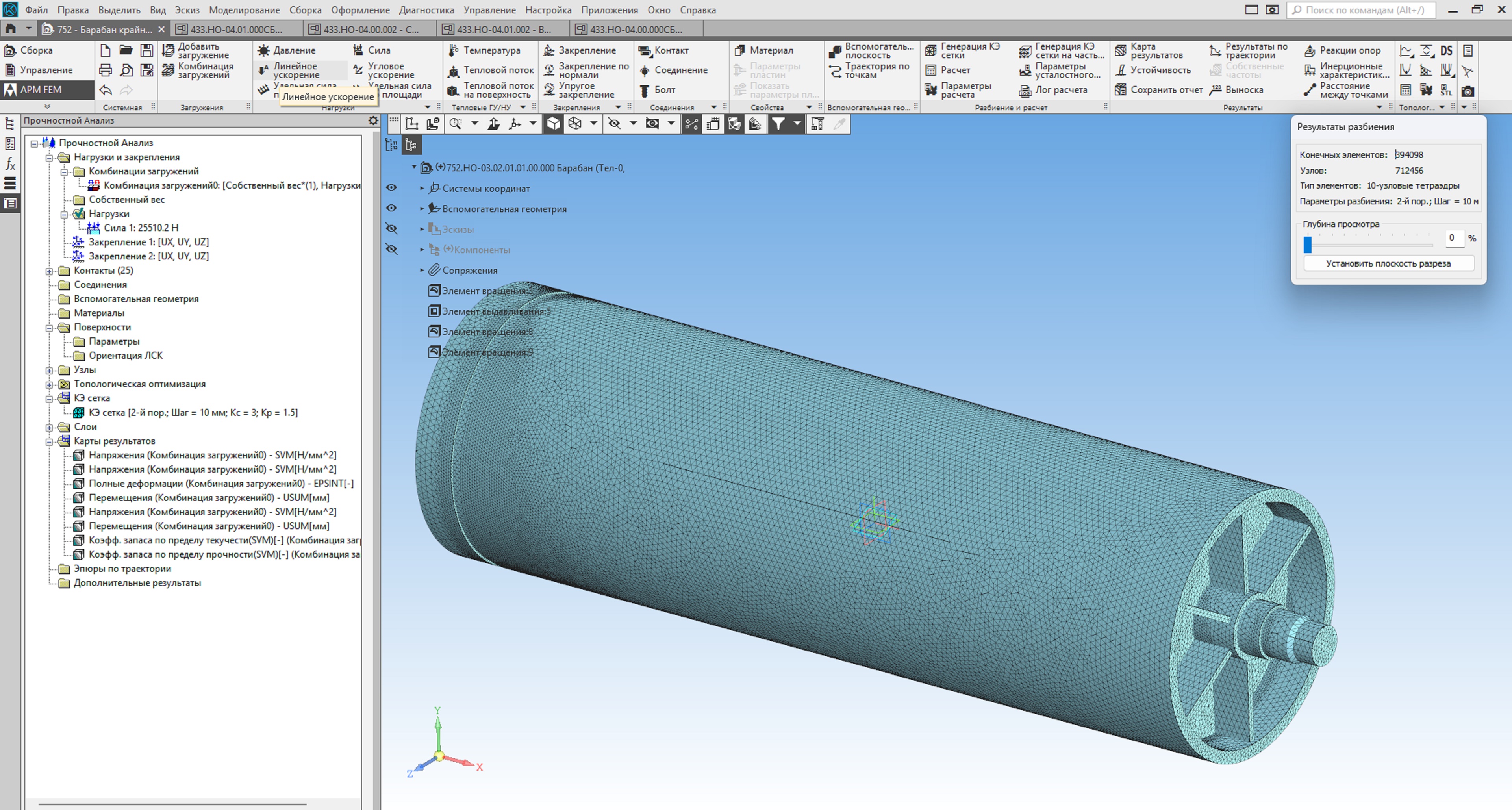Screen dimensions: 1512x810
Task: Click the Глубина просмотра slider handle
Action: [x=1307, y=244]
